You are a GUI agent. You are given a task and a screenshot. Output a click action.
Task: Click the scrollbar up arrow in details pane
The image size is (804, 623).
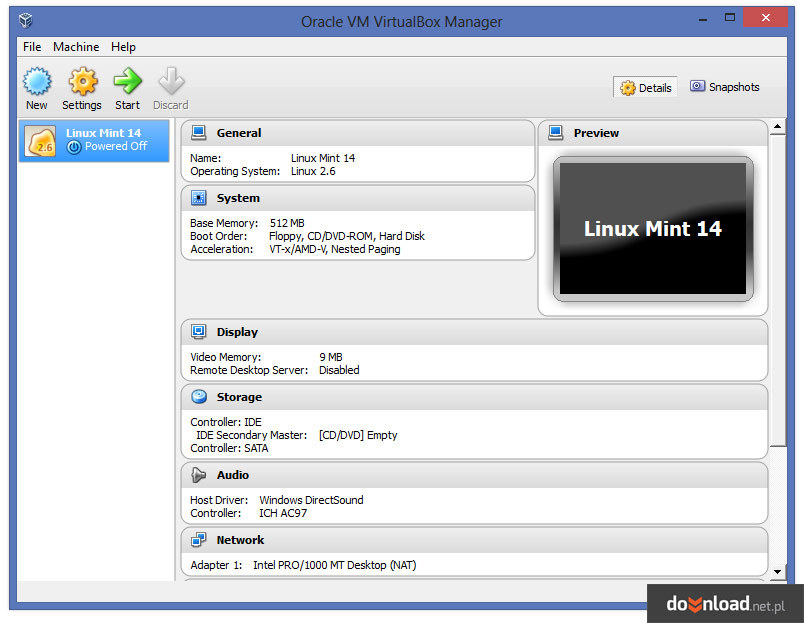click(x=777, y=126)
